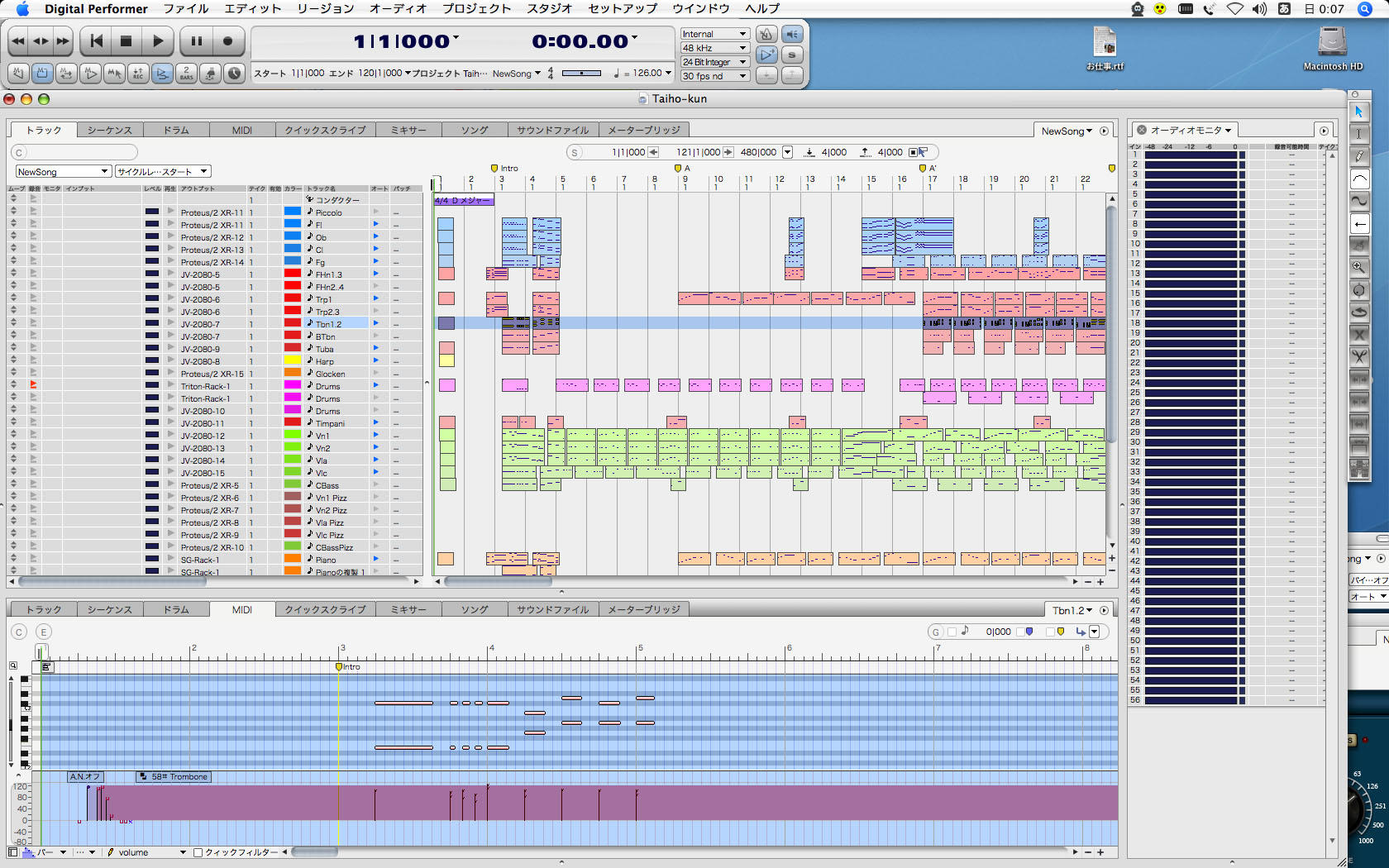Image resolution: width=1389 pixels, height=868 pixels.
Task: Click the Piccolo track color swatch
Action: click(293, 212)
